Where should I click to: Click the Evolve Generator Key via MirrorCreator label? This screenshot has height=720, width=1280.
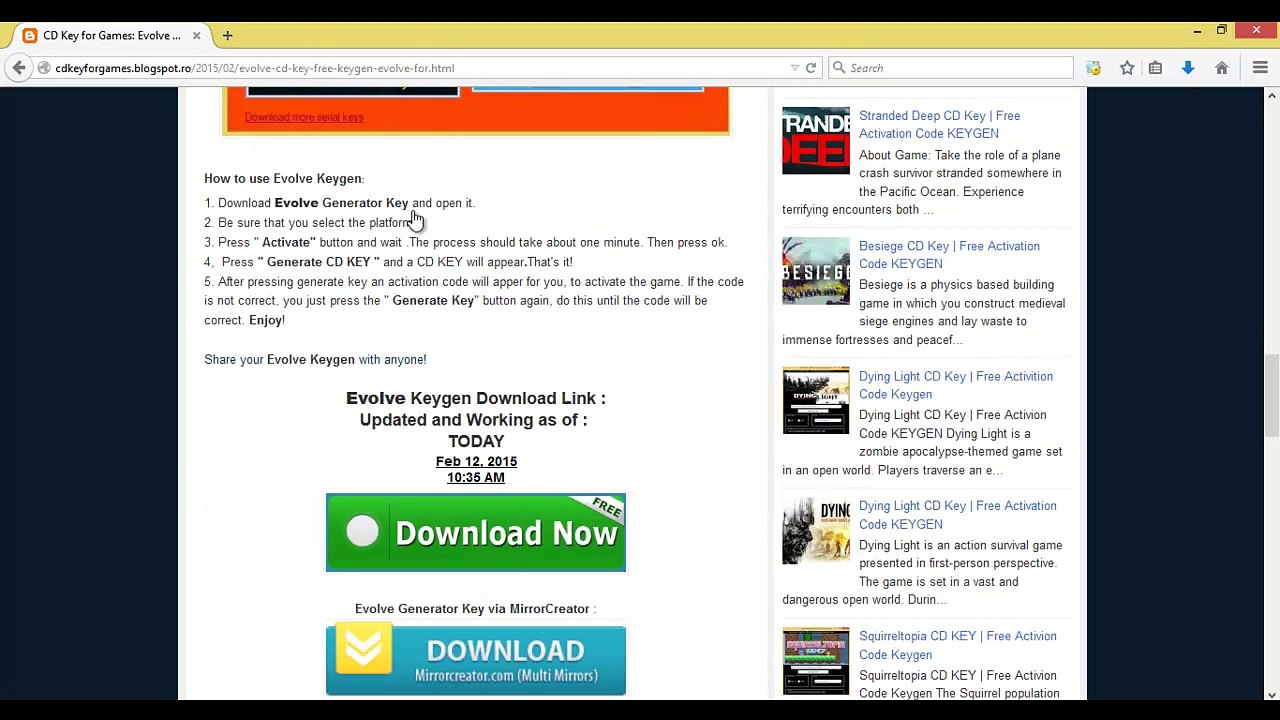click(475, 609)
